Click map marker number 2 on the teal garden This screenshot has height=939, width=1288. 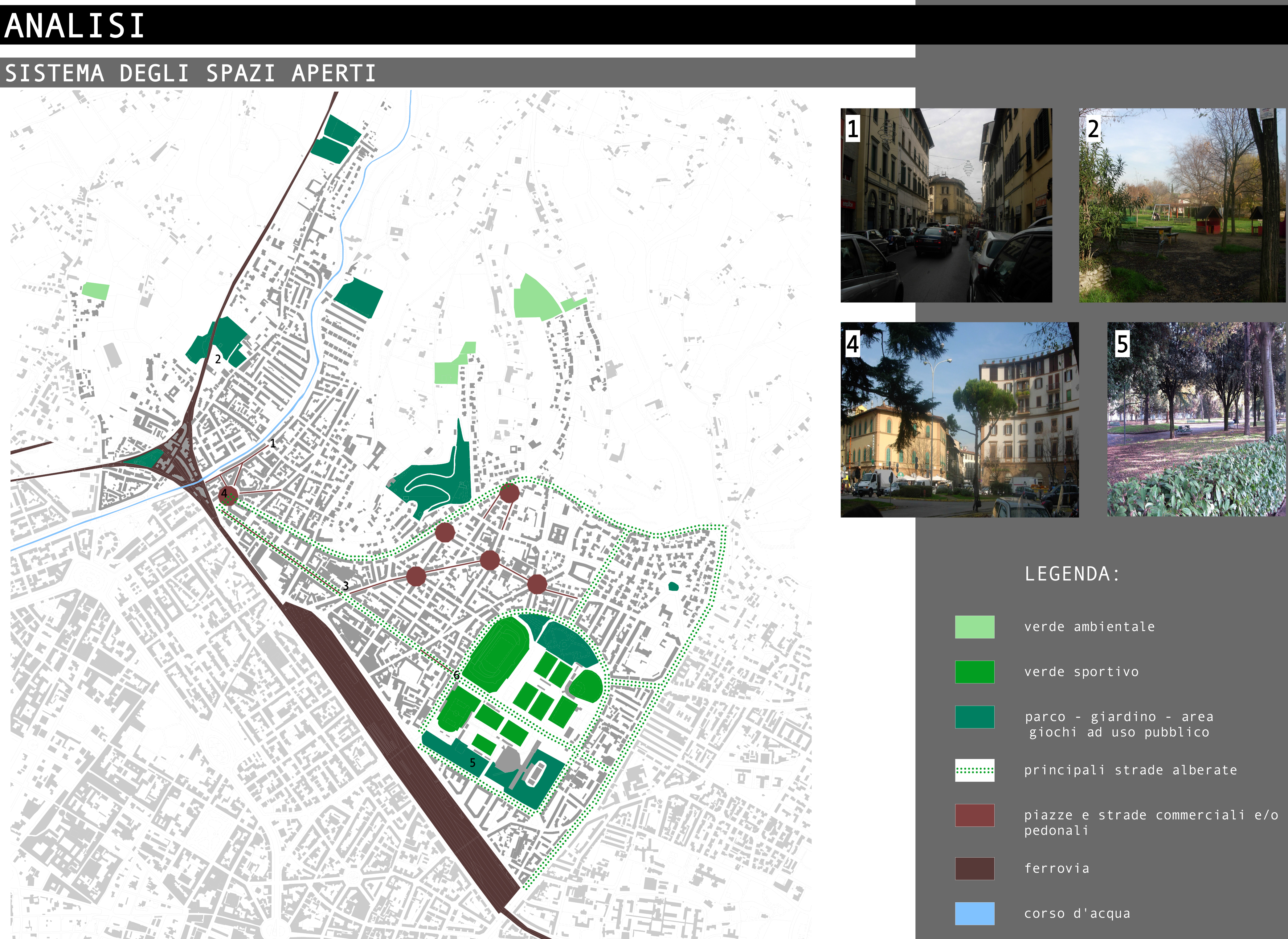(x=218, y=359)
